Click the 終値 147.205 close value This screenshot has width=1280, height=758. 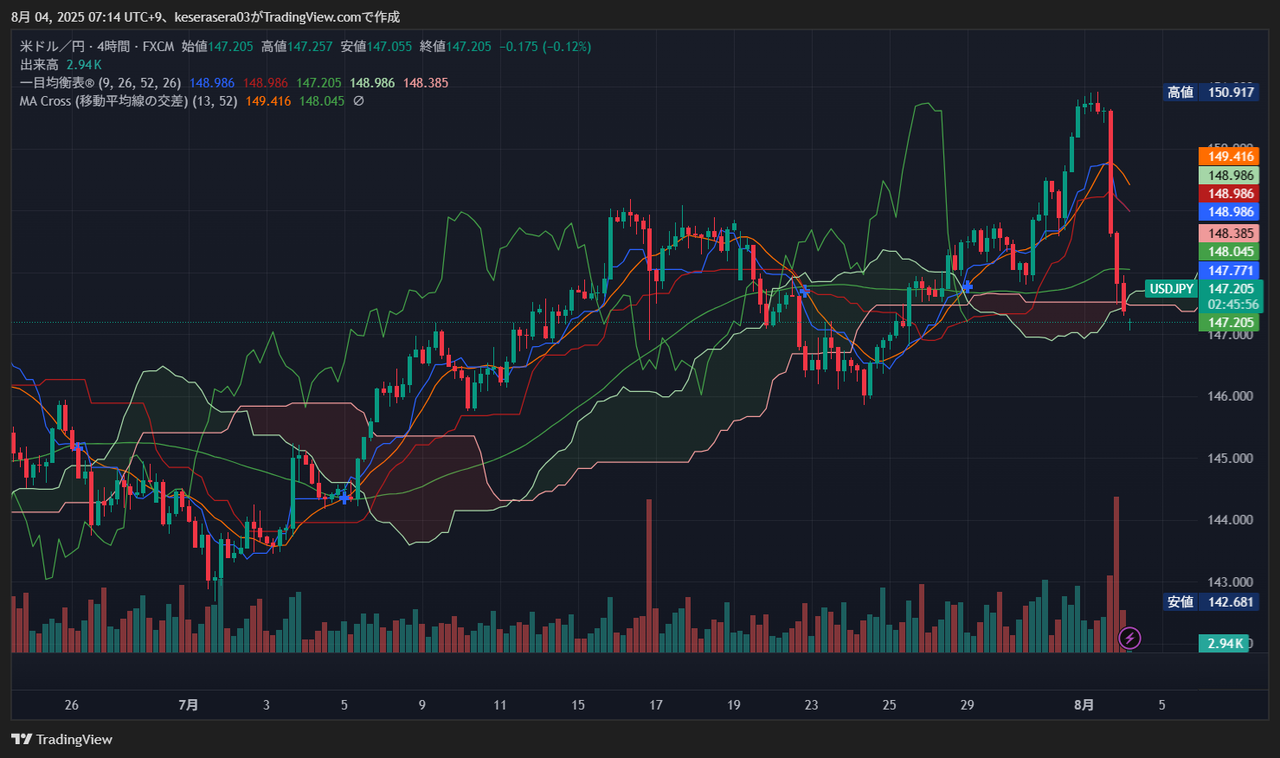tap(456, 46)
